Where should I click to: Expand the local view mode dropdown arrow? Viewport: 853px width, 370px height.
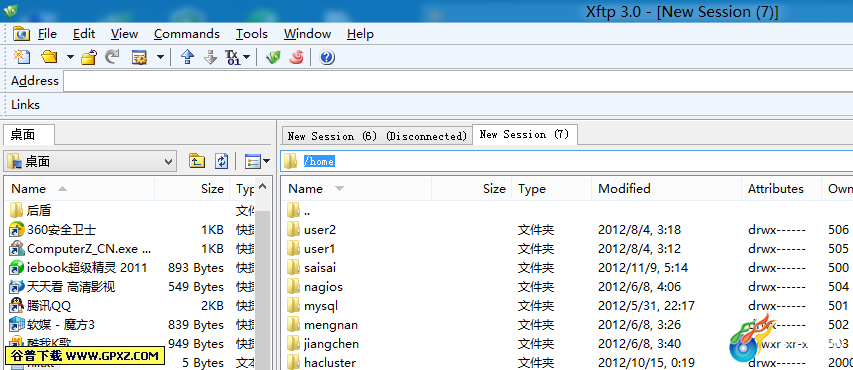point(267,161)
